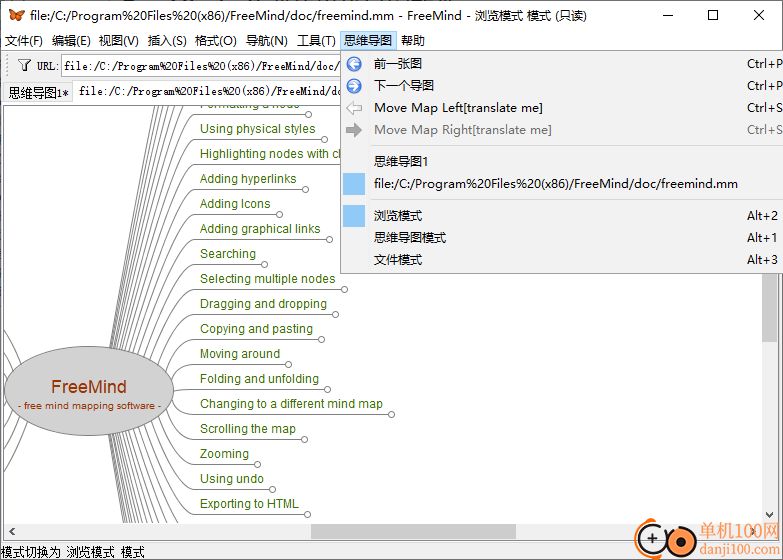Open the Selecting multiple nodes node

tap(268, 279)
